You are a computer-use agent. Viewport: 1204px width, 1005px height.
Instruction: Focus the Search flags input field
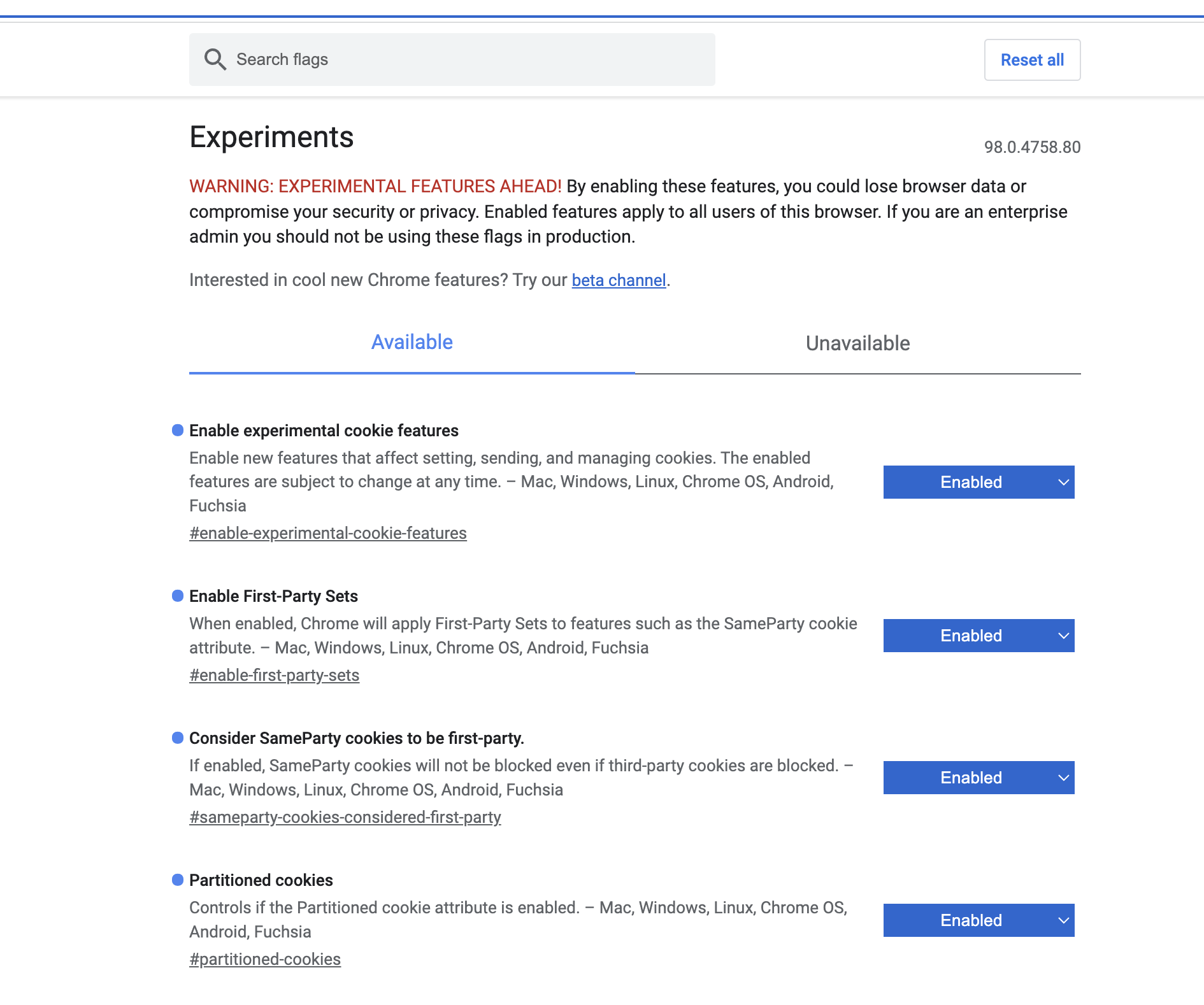471,59
